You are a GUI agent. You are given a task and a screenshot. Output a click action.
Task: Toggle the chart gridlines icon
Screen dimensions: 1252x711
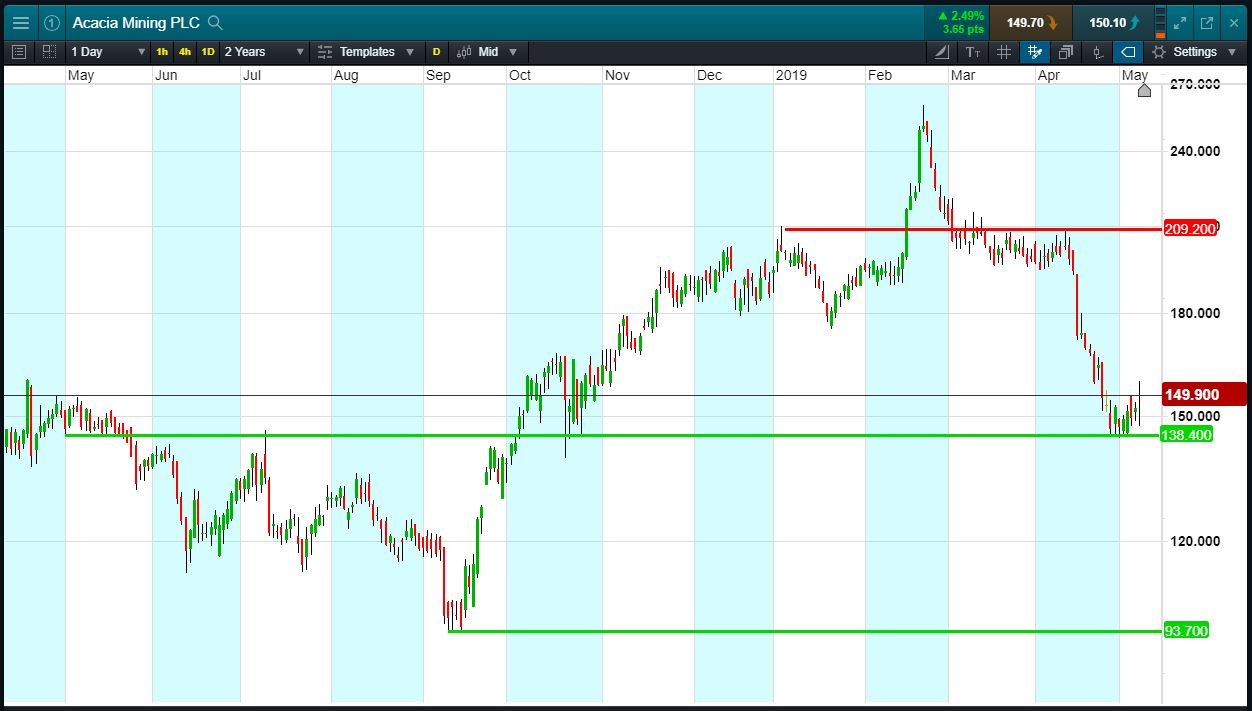1004,52
